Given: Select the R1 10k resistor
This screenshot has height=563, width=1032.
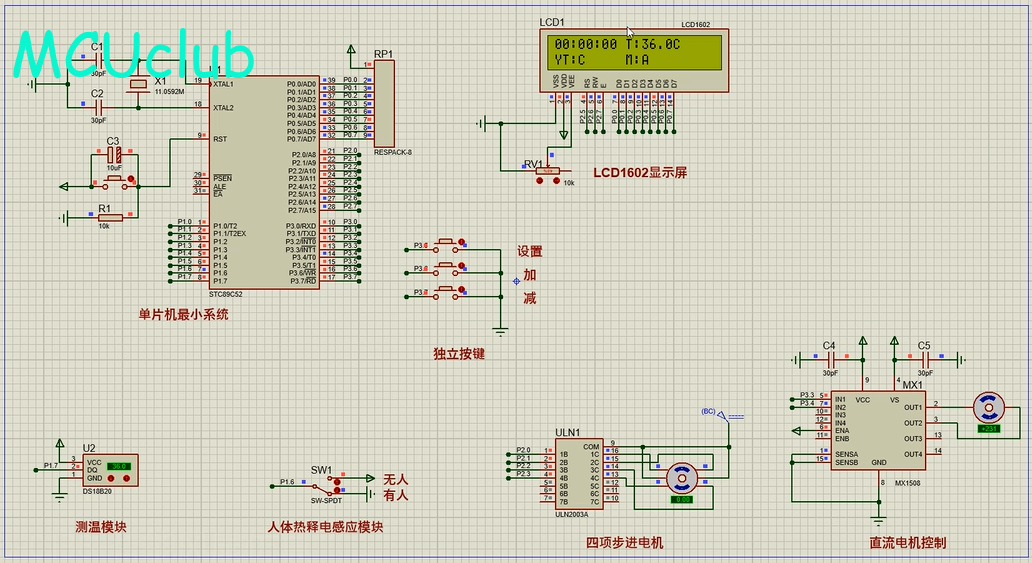Looking at the screenshot, I should click(109, 217).
